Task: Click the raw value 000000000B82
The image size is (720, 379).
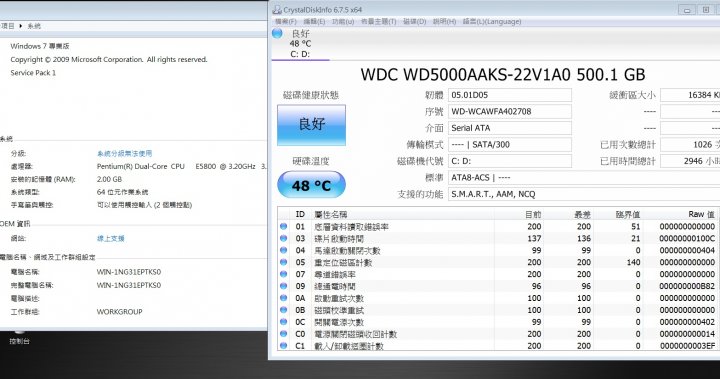Action: pyautogui.click(x=687, y=286)
